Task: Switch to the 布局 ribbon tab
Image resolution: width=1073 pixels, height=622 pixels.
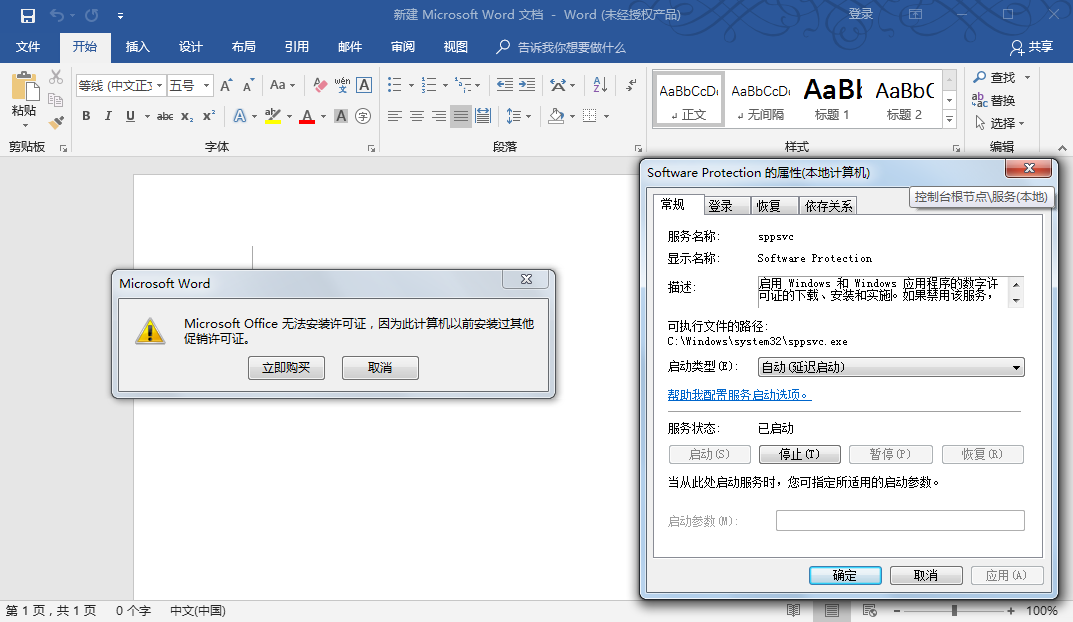Action: (244, 47)
